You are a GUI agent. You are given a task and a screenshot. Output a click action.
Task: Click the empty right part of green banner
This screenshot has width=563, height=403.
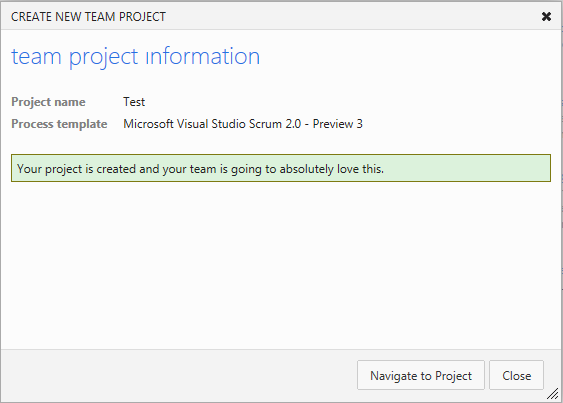click(467, 168)
